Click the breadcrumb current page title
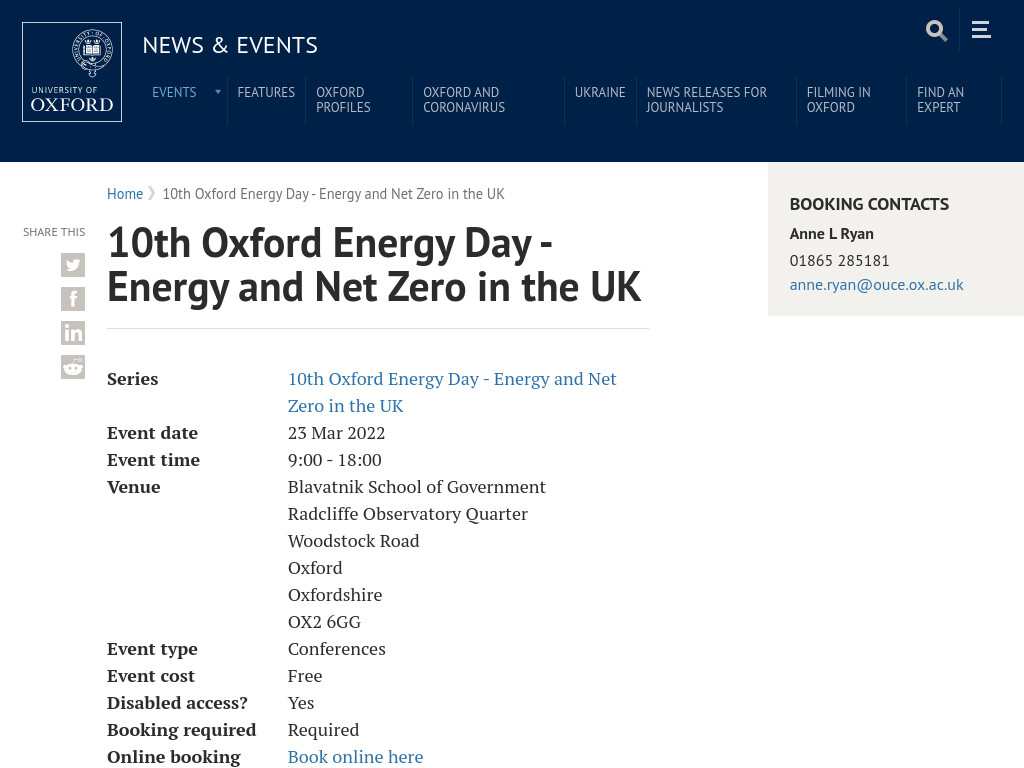The image size is (1024, 768). tap(333, 194)
